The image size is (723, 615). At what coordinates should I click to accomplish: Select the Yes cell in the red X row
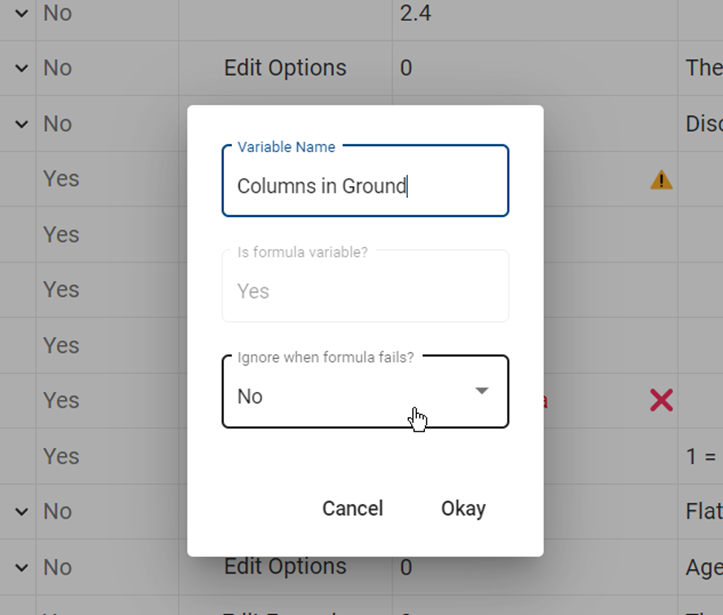[61, 400]
